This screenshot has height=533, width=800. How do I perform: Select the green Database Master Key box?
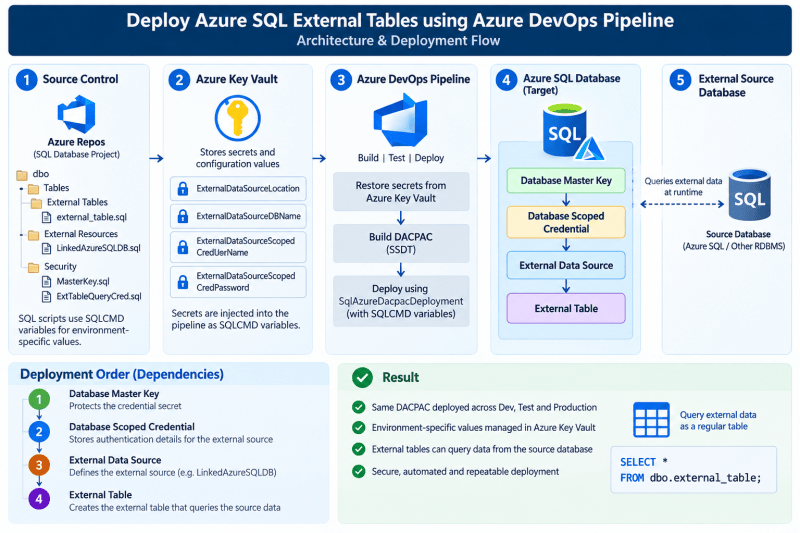pos(566,181)
